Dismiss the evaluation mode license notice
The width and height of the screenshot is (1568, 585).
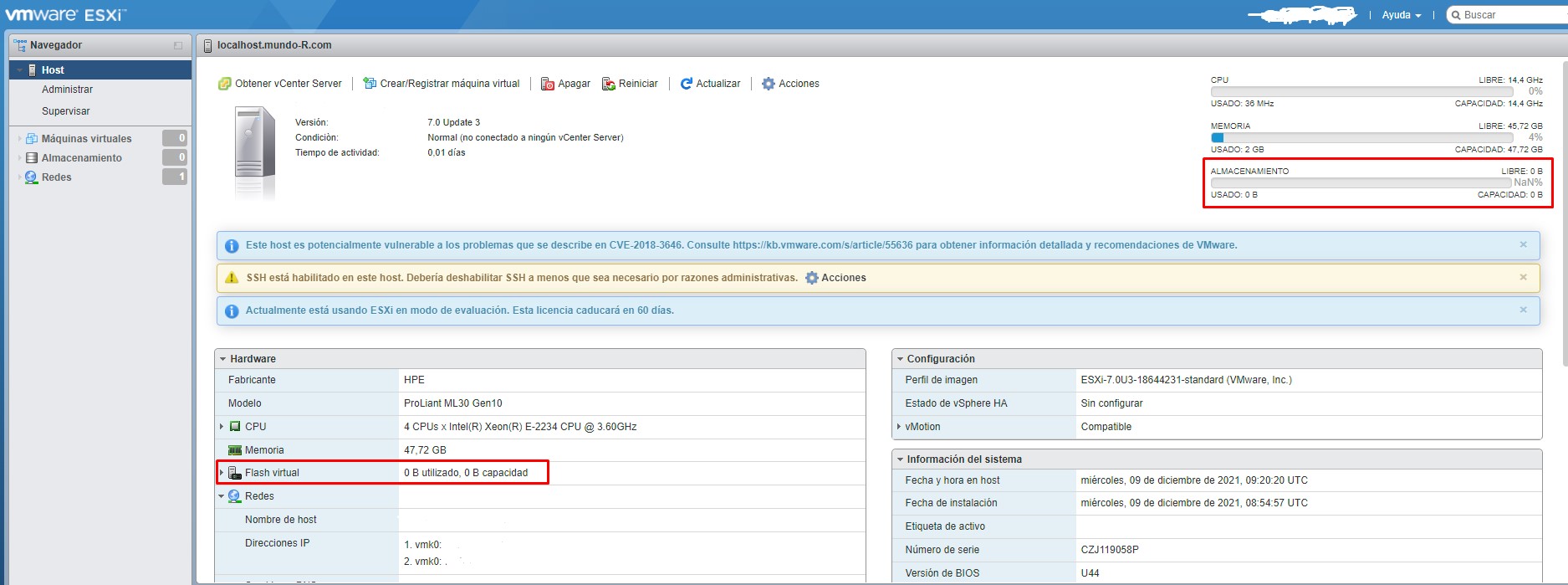click(x=1523, y=310)
